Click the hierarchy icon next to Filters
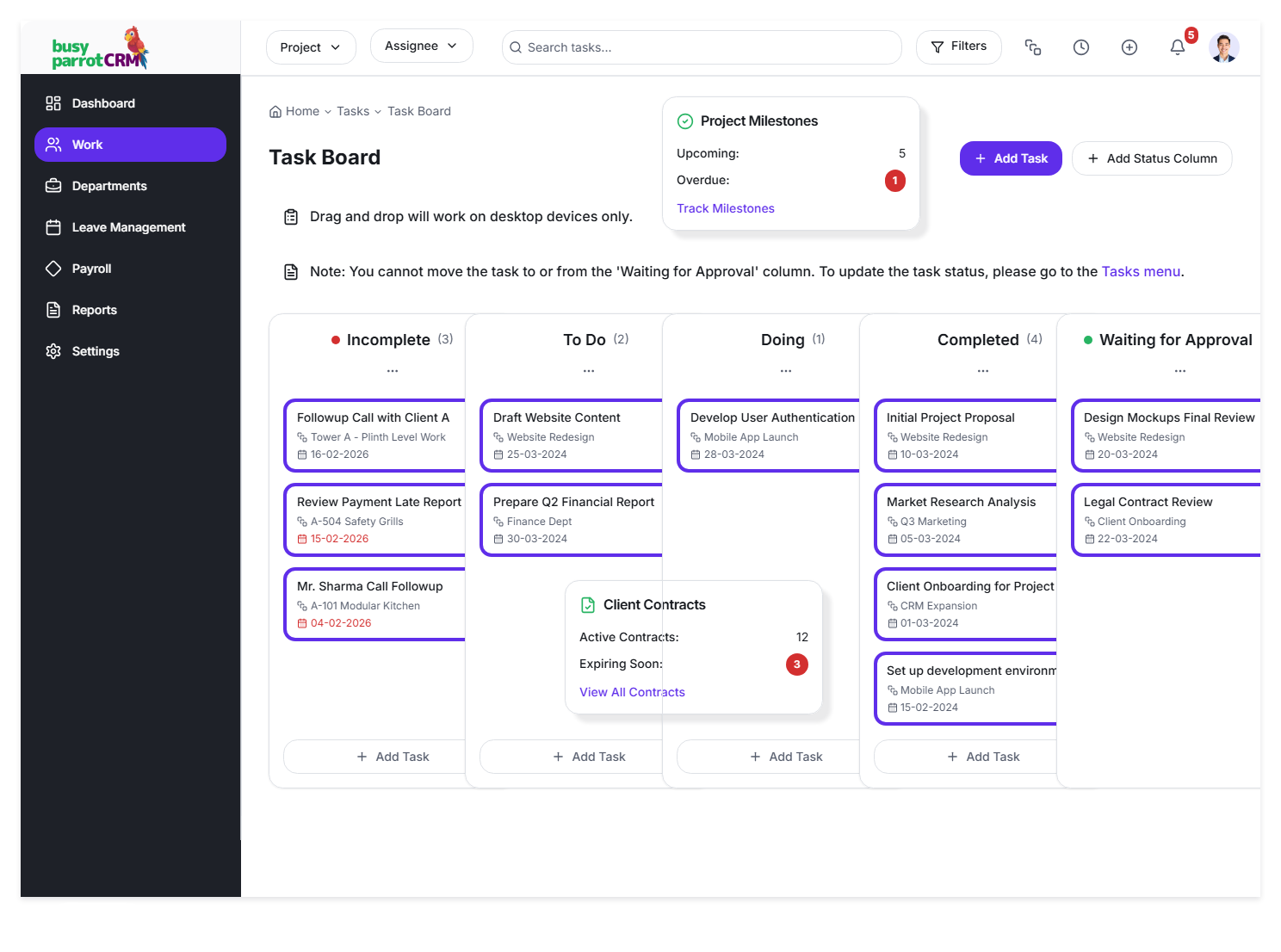Image resolution: width=1281 pixels, height=952 pixels. [x=1033, y=47]
